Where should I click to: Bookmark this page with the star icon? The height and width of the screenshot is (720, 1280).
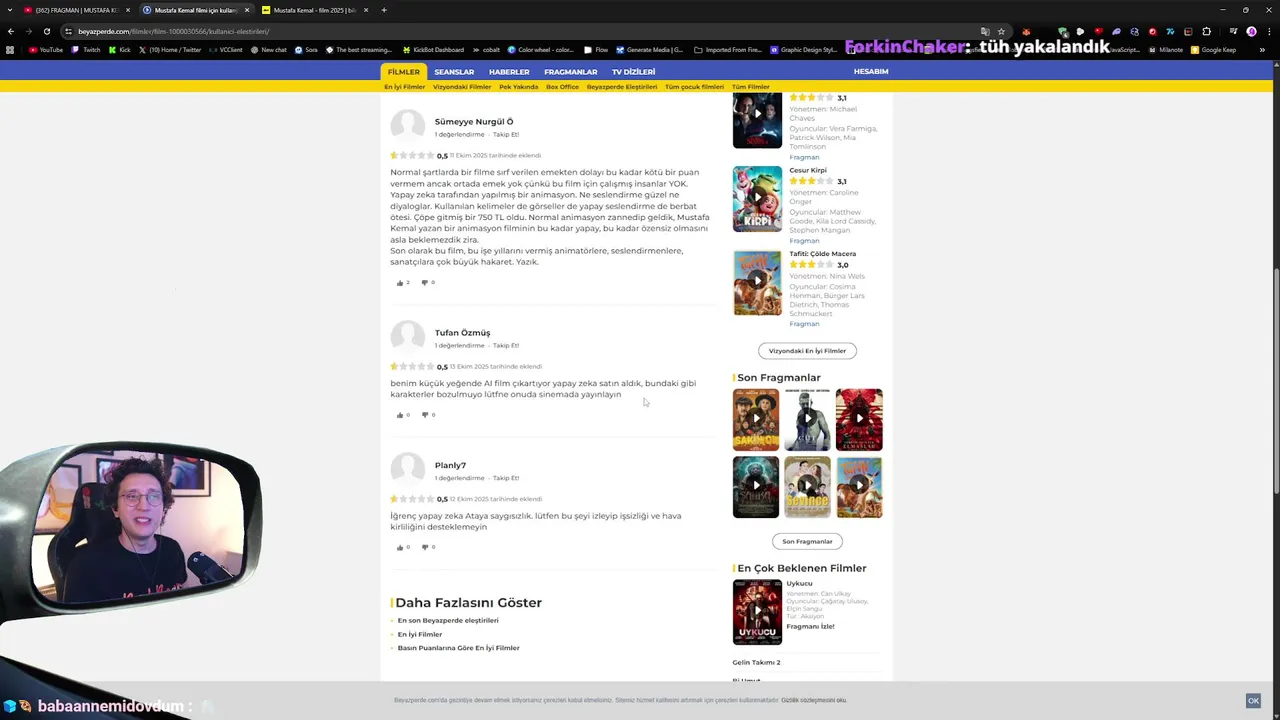coord(1001,31)
